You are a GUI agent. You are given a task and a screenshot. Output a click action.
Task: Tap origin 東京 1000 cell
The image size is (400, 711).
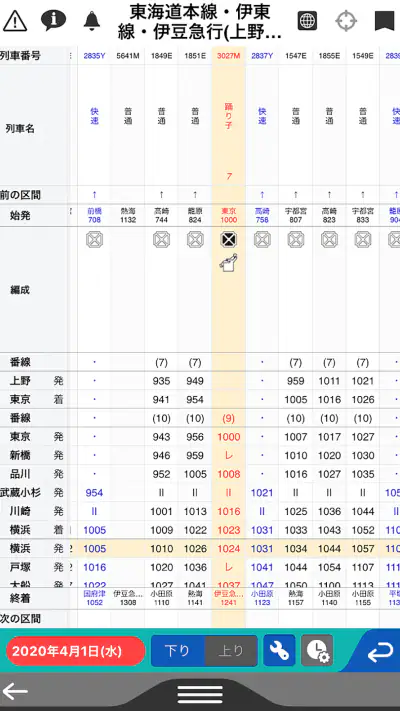(x=229, y=215)
